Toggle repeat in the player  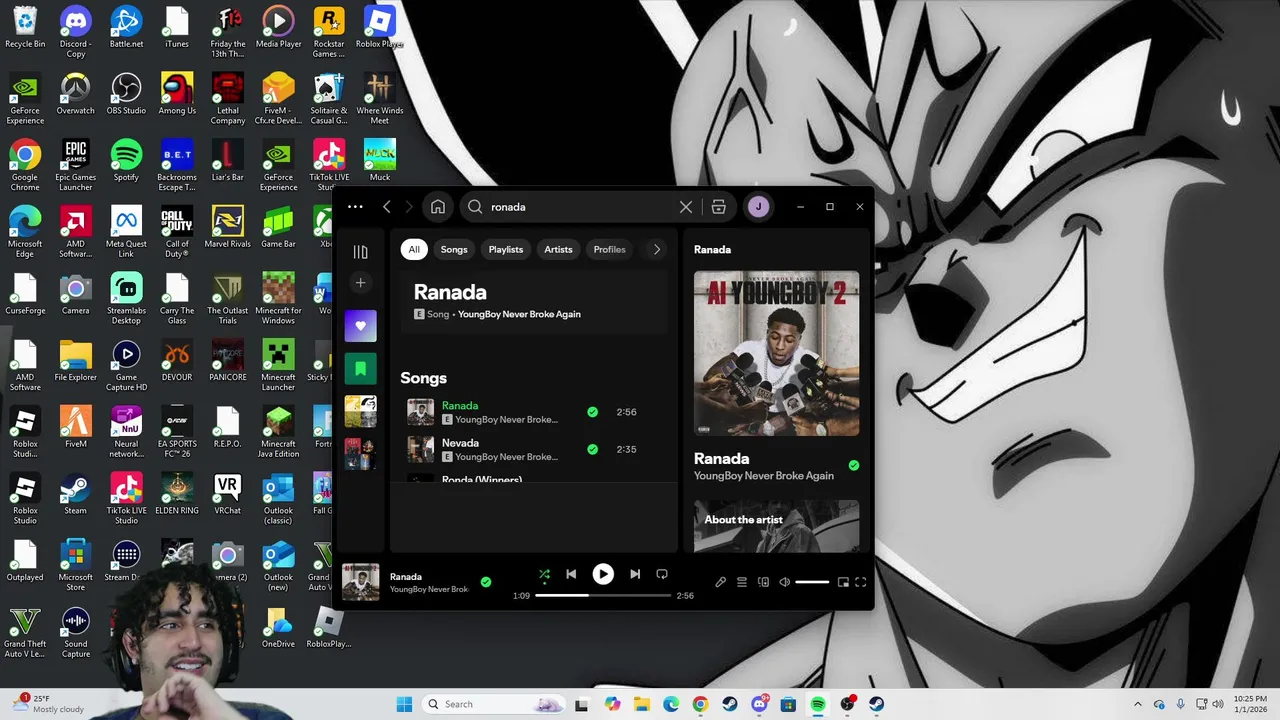pyautogui.click(x=662, y=574)
